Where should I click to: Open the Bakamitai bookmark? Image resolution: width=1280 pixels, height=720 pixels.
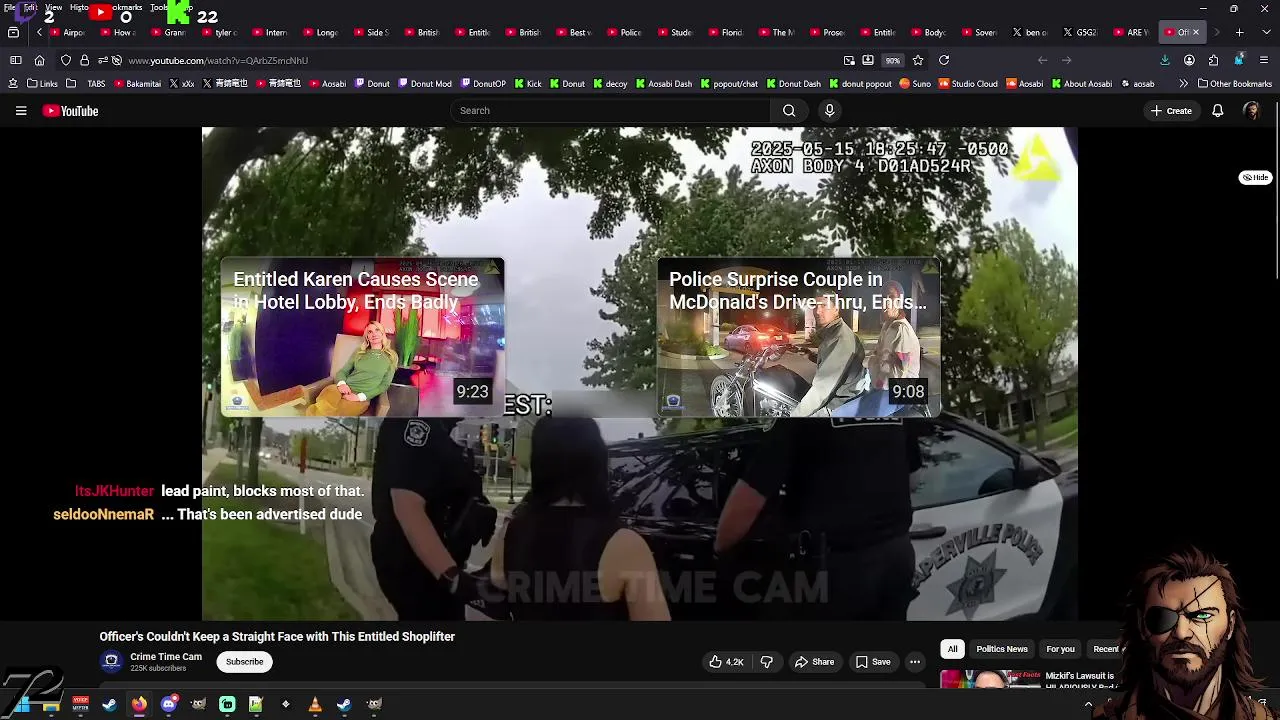tap(136, 84)
